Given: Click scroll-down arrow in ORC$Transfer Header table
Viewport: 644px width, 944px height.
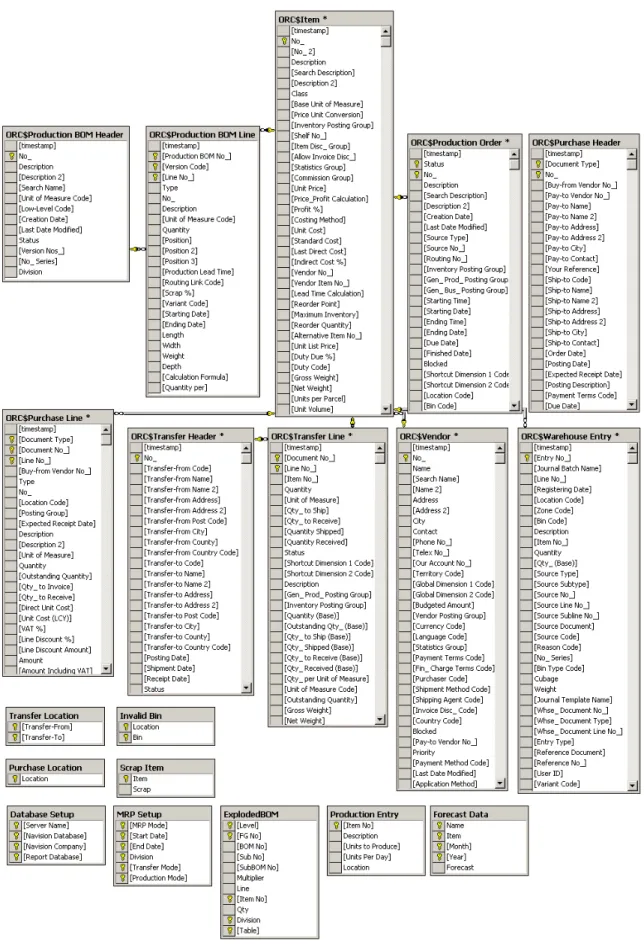Looking at the screenshot, I should (246, 688).
